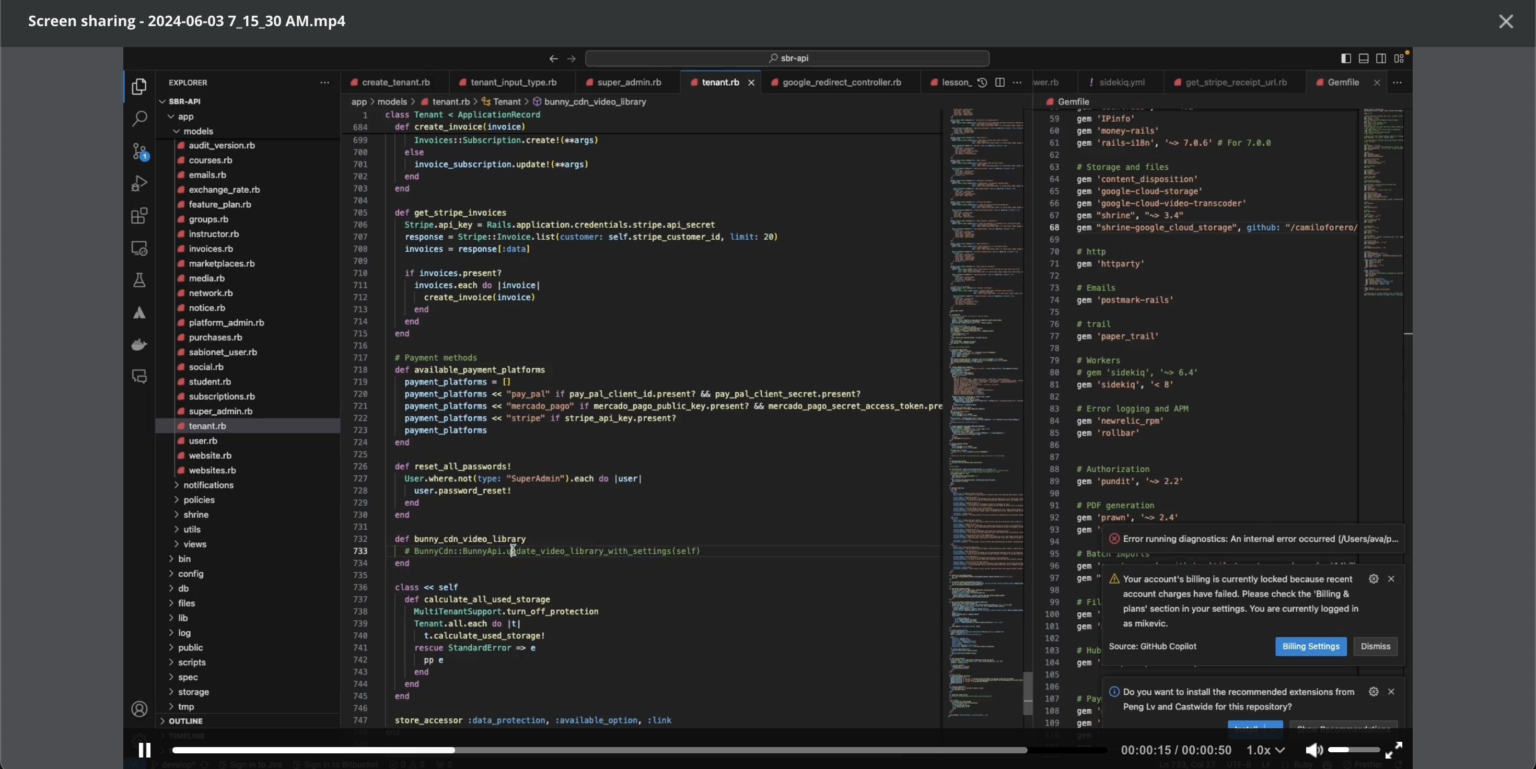The image size is (1536, 769).
Task: Close the recommended extensions notification
Action: (1391, 691)
